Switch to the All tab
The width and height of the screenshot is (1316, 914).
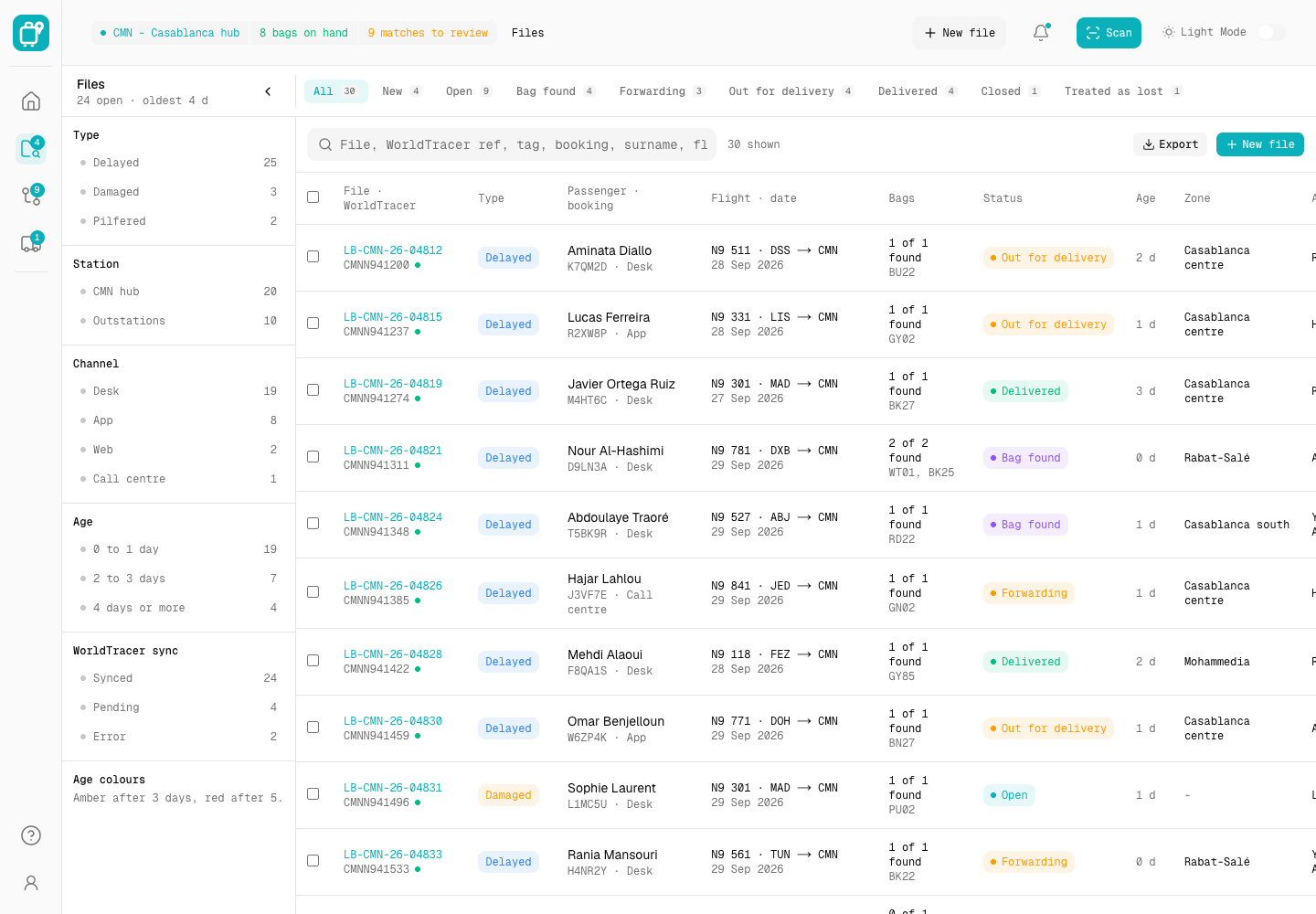point(335,91)
